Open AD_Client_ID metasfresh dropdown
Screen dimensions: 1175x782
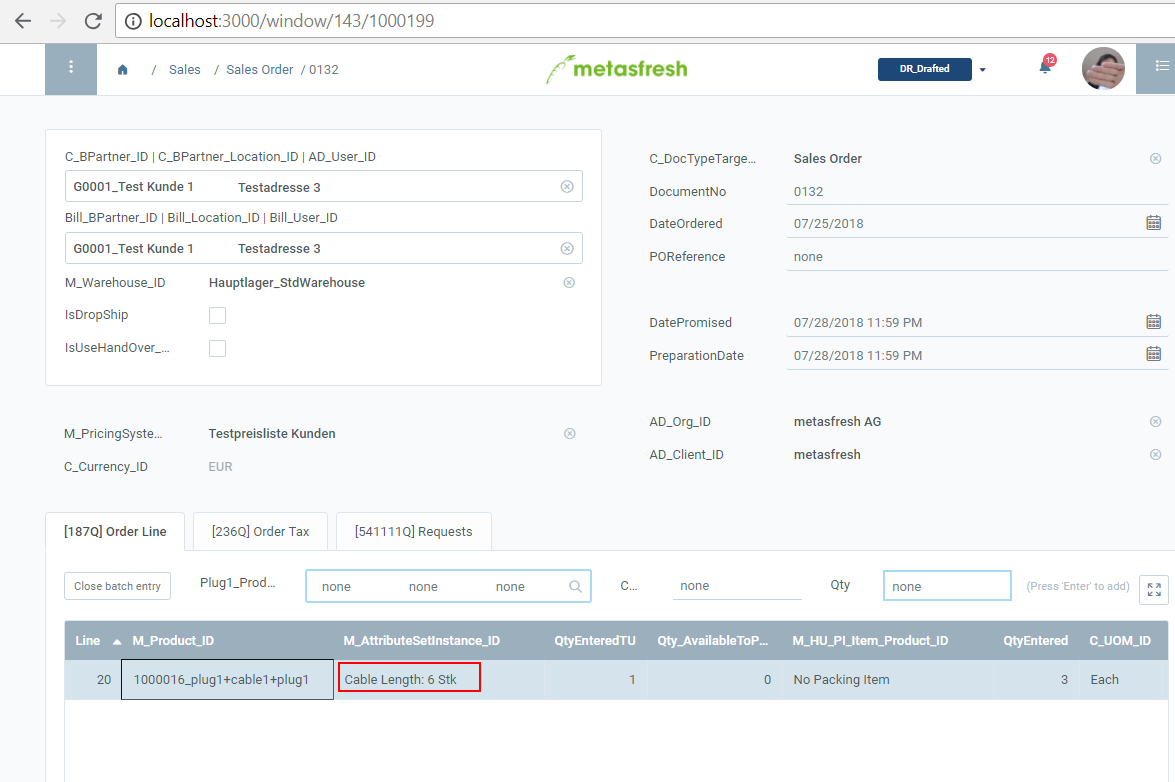(x=827, y=455)
